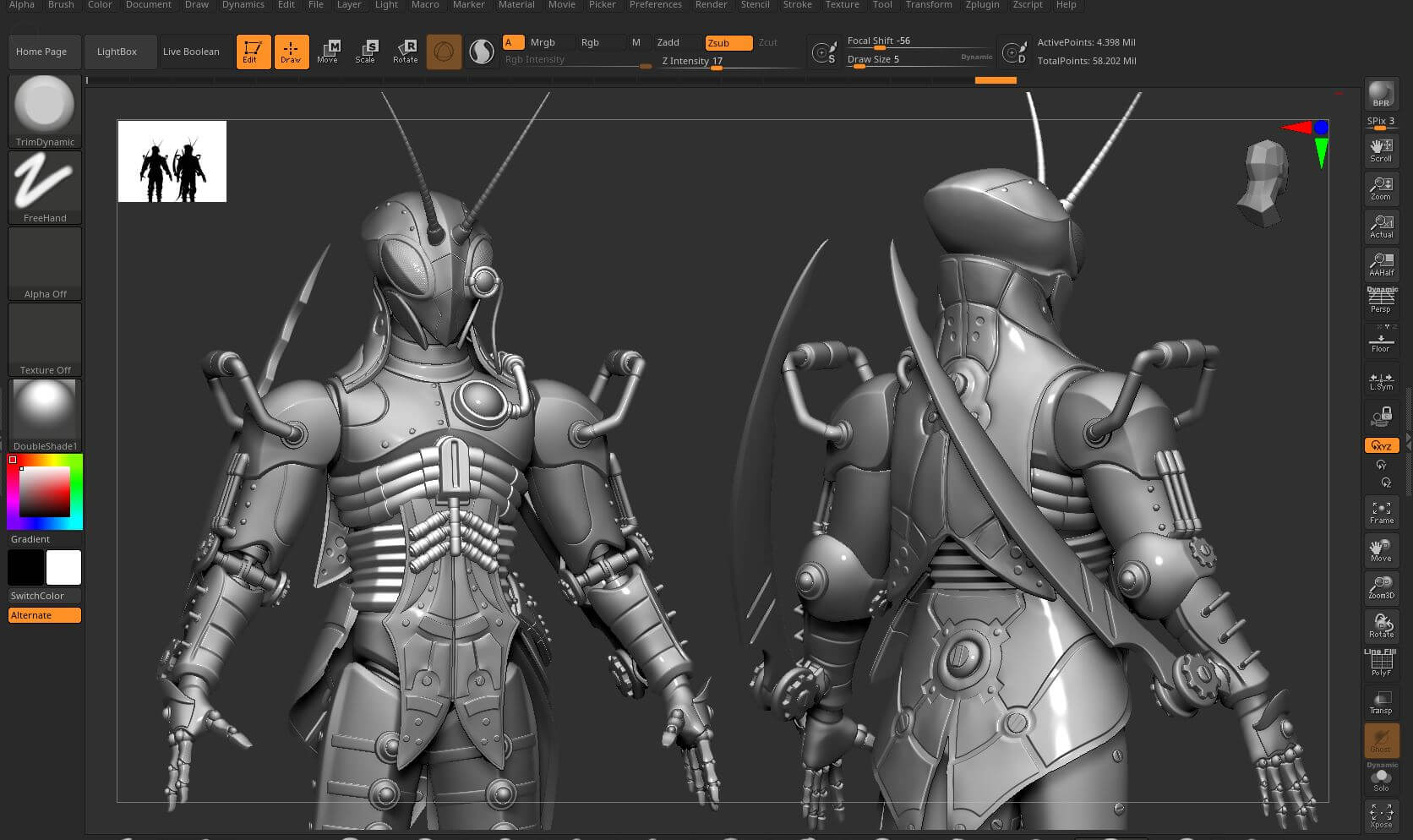Viewport: 1413px width, 840px height.
Task: Click the silhouette reference thumbnail
Action: coord(172,161)
